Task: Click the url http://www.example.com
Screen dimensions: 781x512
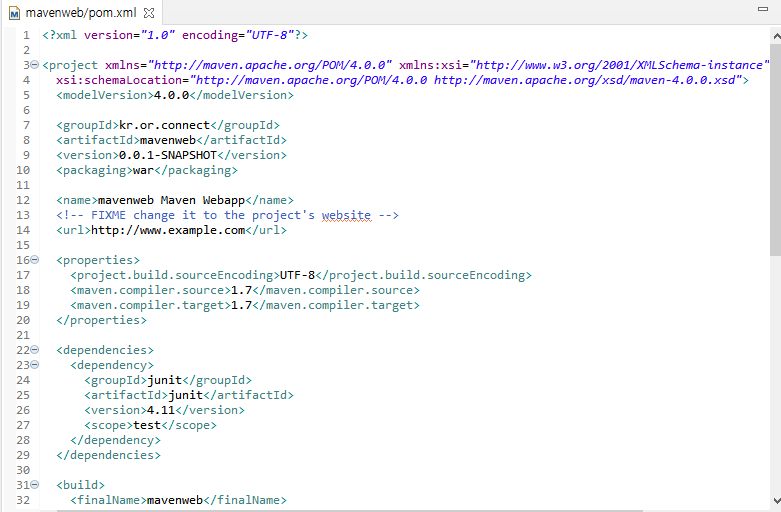Action: 168,230
